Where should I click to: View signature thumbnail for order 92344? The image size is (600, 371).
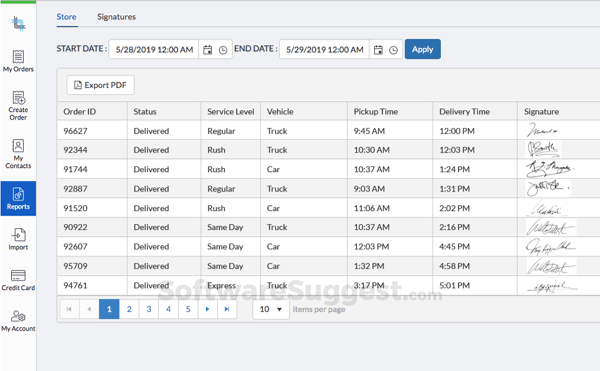click(x=543, y=150)
